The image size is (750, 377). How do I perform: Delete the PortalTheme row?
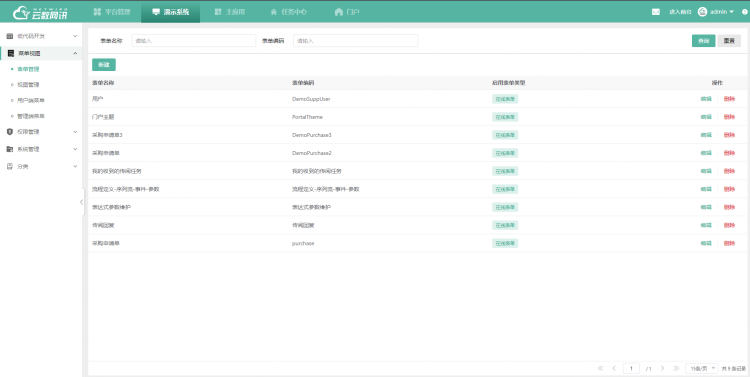point(729,117)
